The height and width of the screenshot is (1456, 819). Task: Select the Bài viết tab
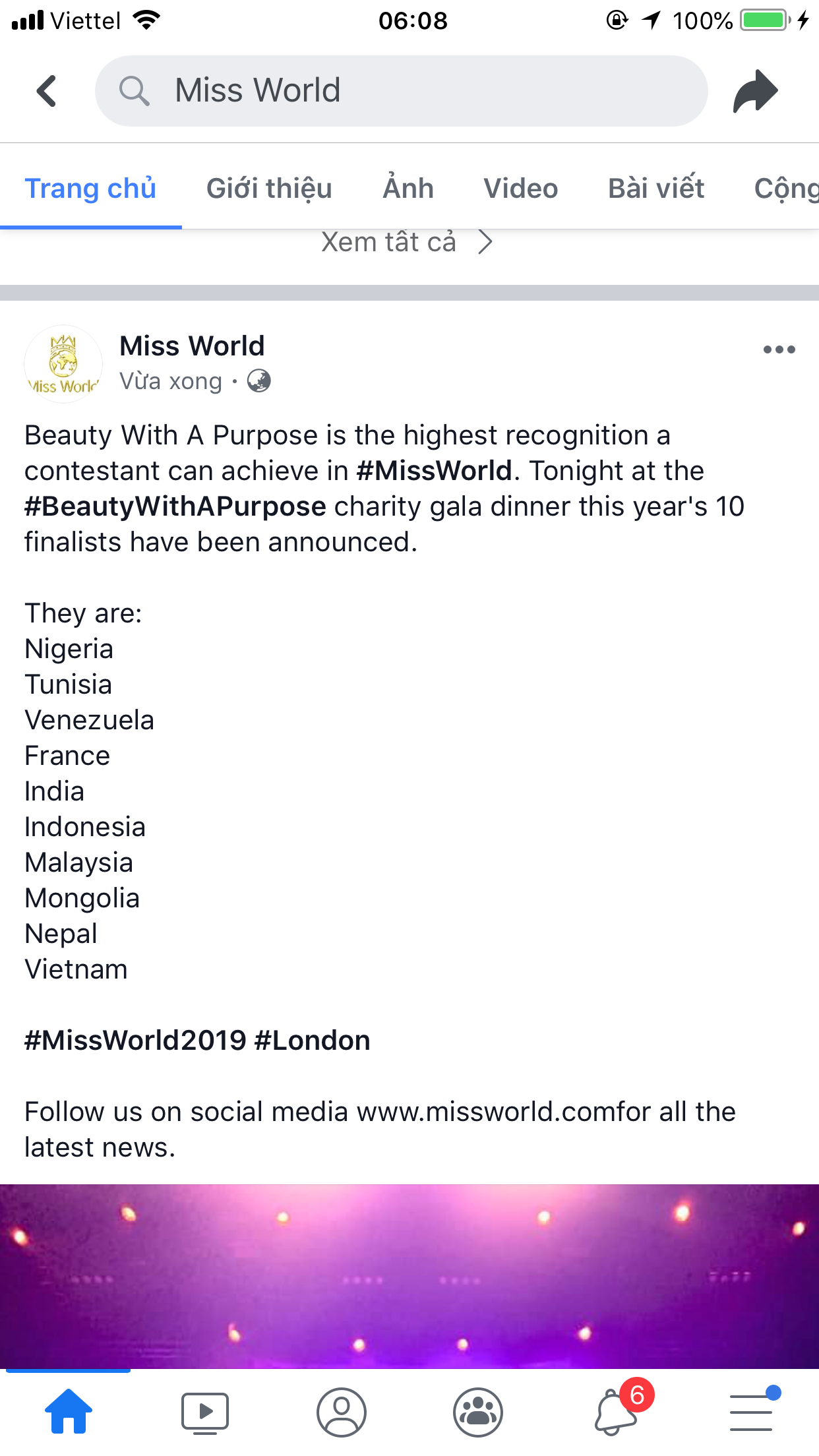tap(656, 189)
